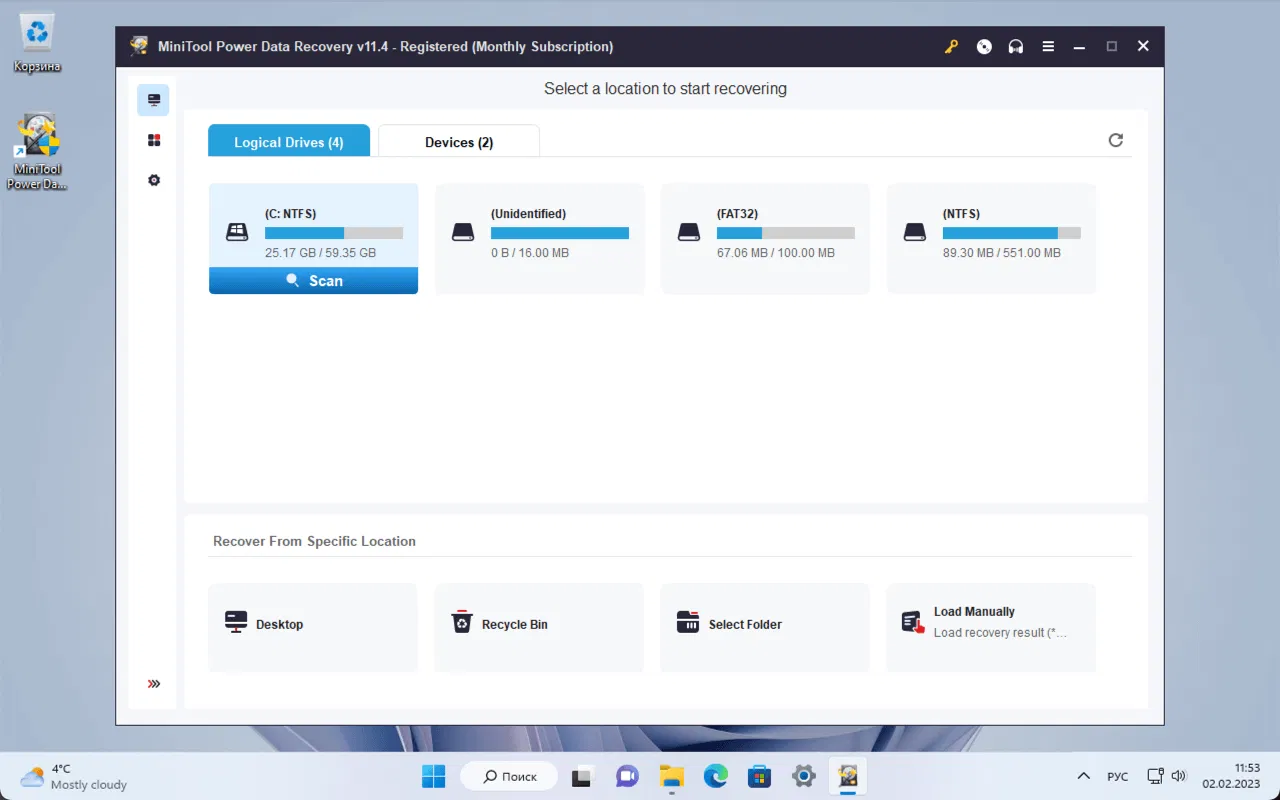Click the 551.00 MB NTFS usage bar
Viewport: 1280px width, 800px height.
click(x=1012, y=233)
